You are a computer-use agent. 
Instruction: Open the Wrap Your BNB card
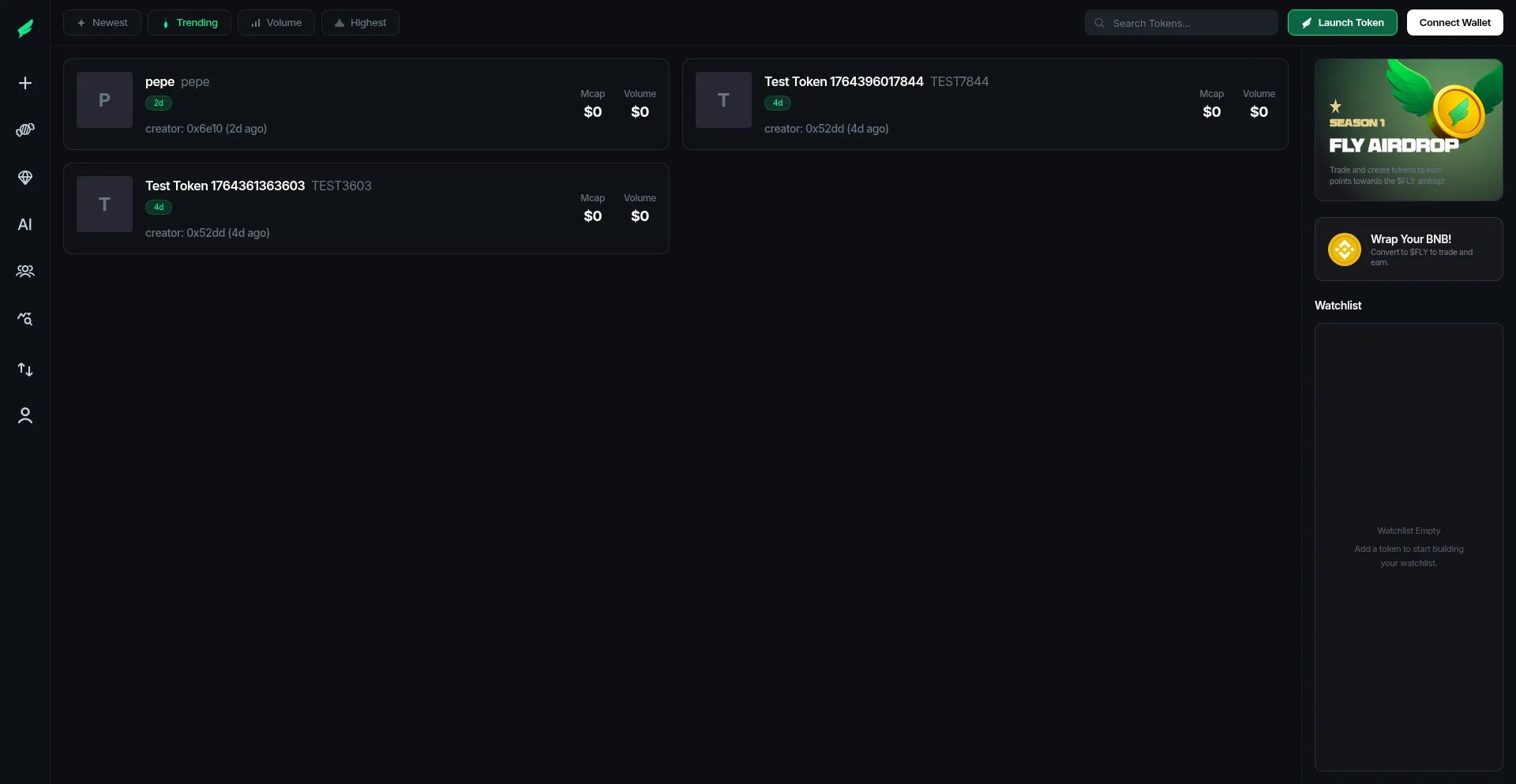click(1408, 249)
